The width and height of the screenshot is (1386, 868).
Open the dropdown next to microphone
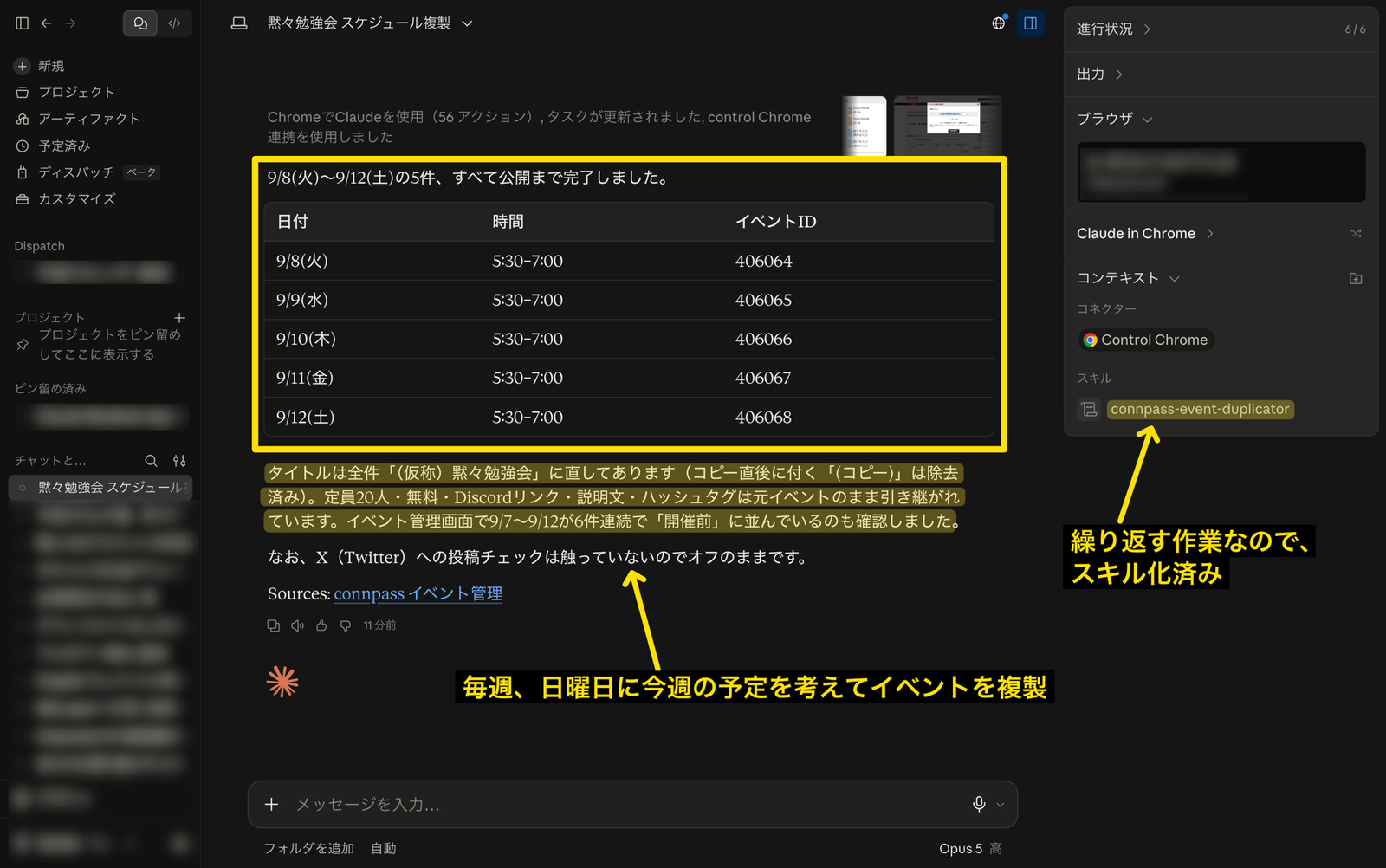[1001, 805]
